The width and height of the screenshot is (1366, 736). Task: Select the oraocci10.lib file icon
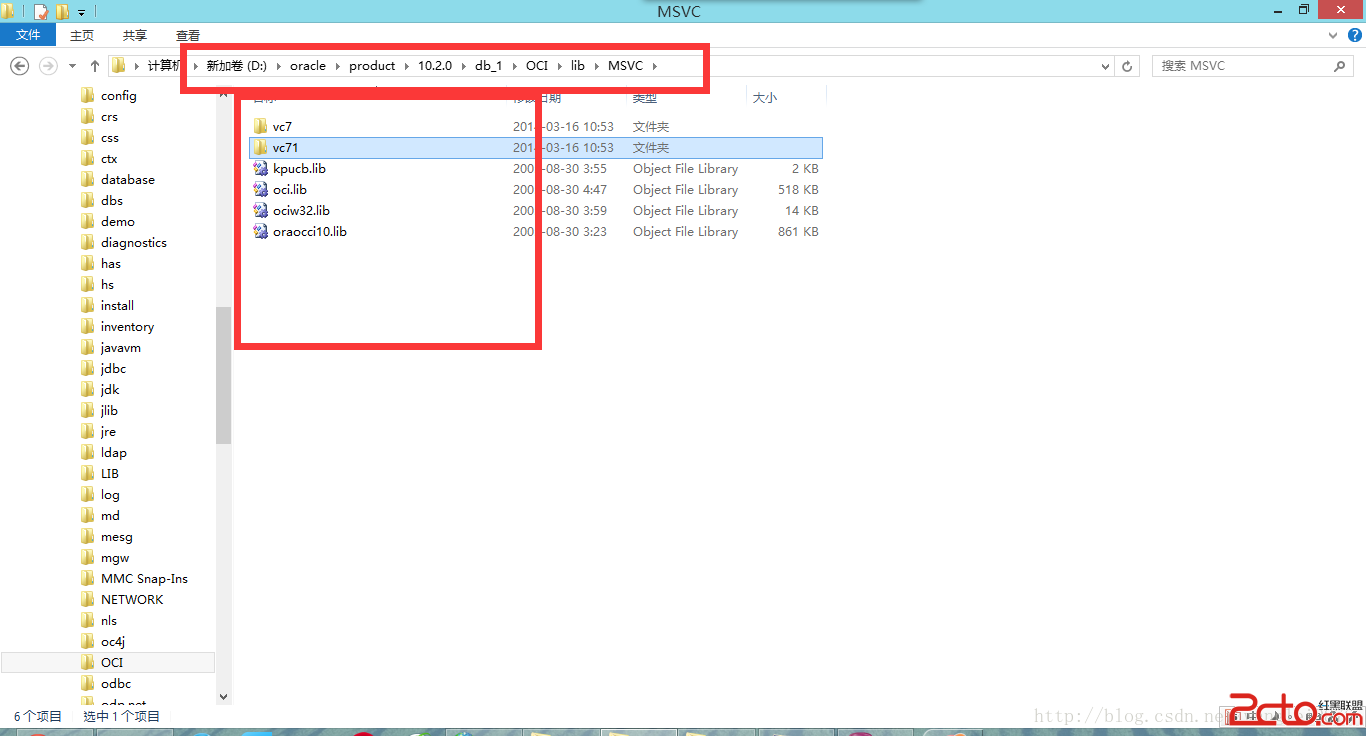click(x=261, y=232)
